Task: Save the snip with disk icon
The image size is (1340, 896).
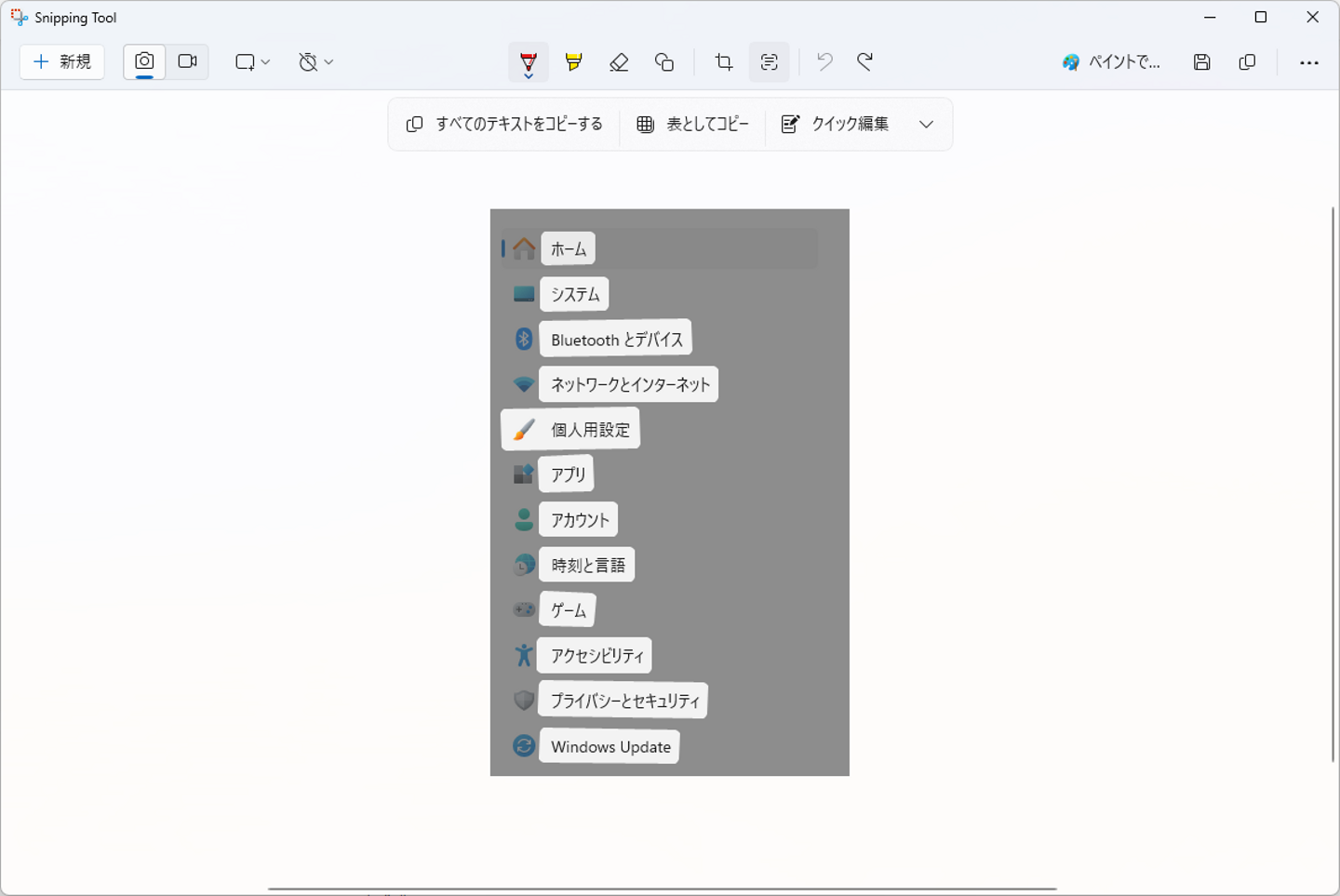Action: tap(1202, 62)
